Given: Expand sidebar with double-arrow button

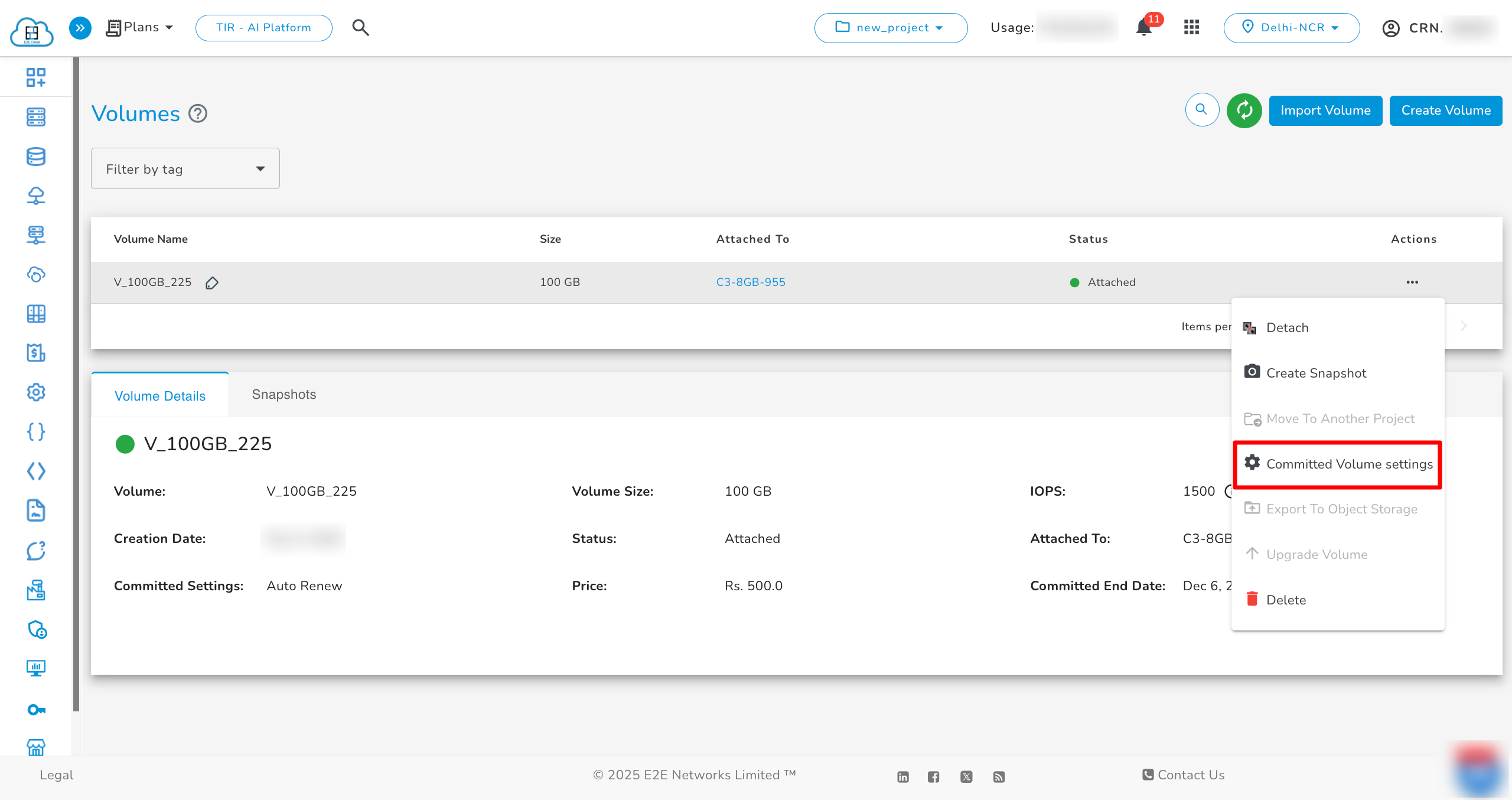Looking at the screenshot, I should point(80,28).
